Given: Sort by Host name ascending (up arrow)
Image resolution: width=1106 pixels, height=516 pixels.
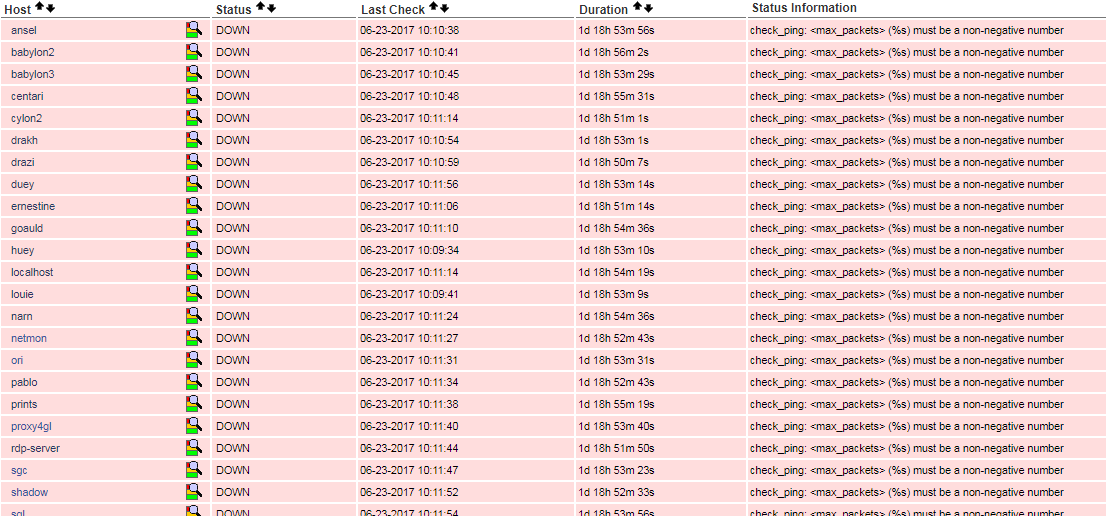Looking at the screenshot, I should pyautogui.click(x=39, y=8).
